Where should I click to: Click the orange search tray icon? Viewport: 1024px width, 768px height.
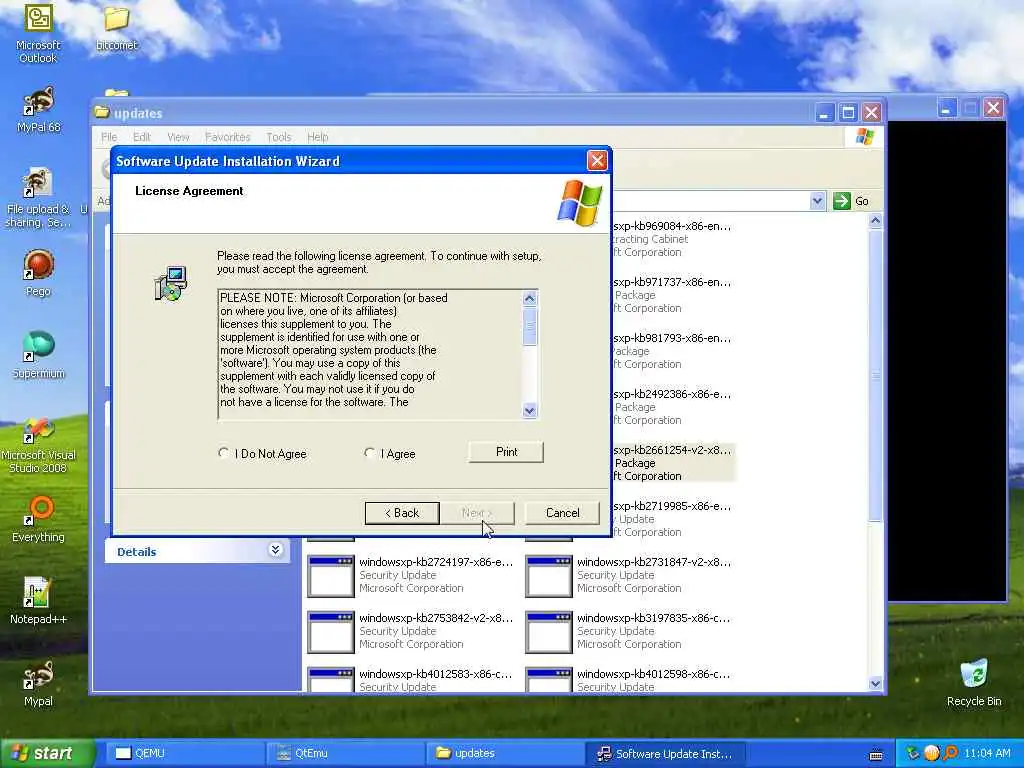(952, 754)
